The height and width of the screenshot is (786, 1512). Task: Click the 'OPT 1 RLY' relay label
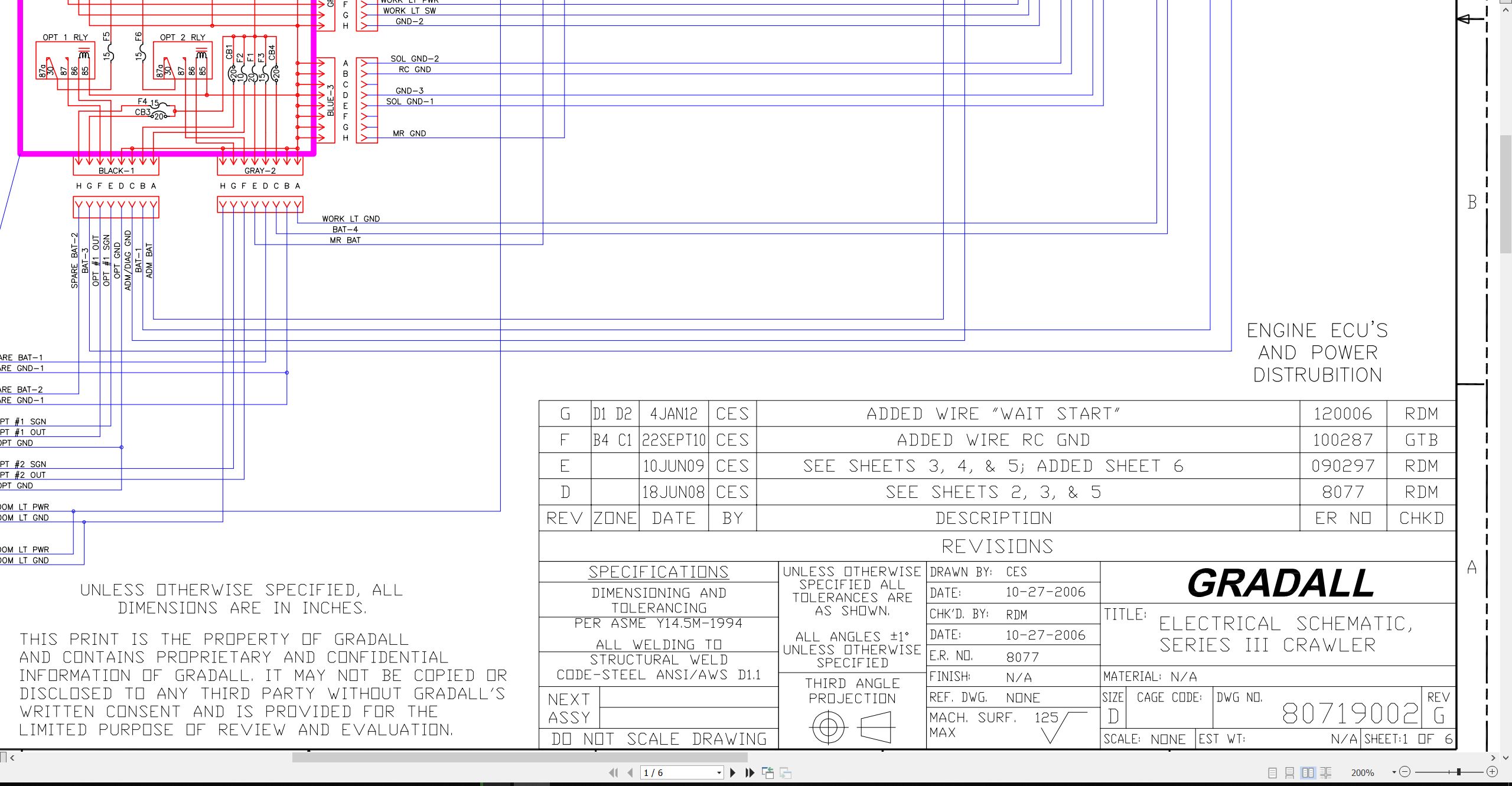(x=65, y=37)
